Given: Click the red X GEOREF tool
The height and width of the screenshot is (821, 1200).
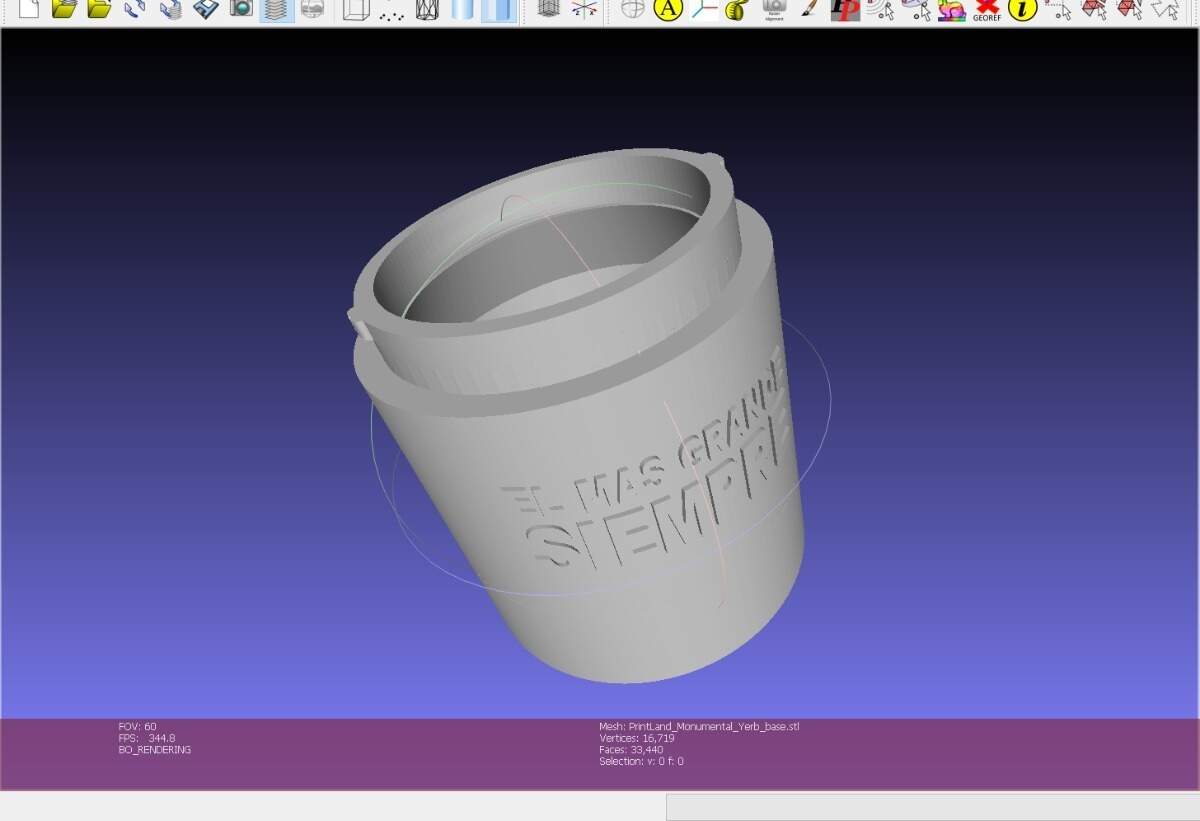Looking at the screenshot, I should pos(987,10).
